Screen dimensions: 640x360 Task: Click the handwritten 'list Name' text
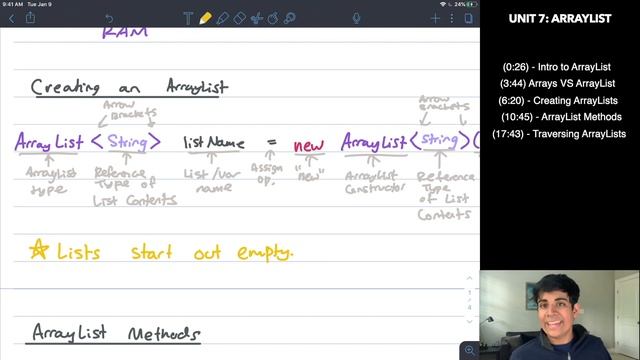213,142
